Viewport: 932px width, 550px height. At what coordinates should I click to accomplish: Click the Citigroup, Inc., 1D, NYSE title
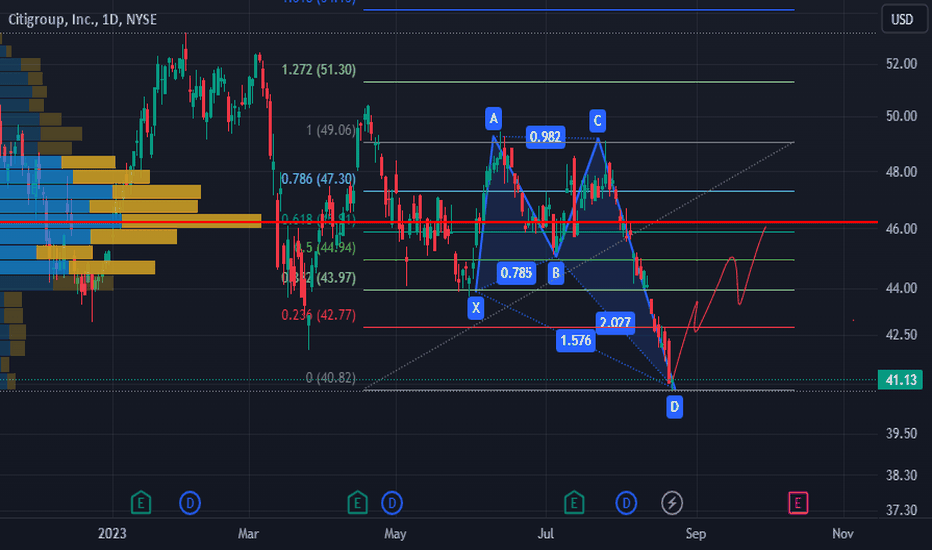[x=83, y=20]
